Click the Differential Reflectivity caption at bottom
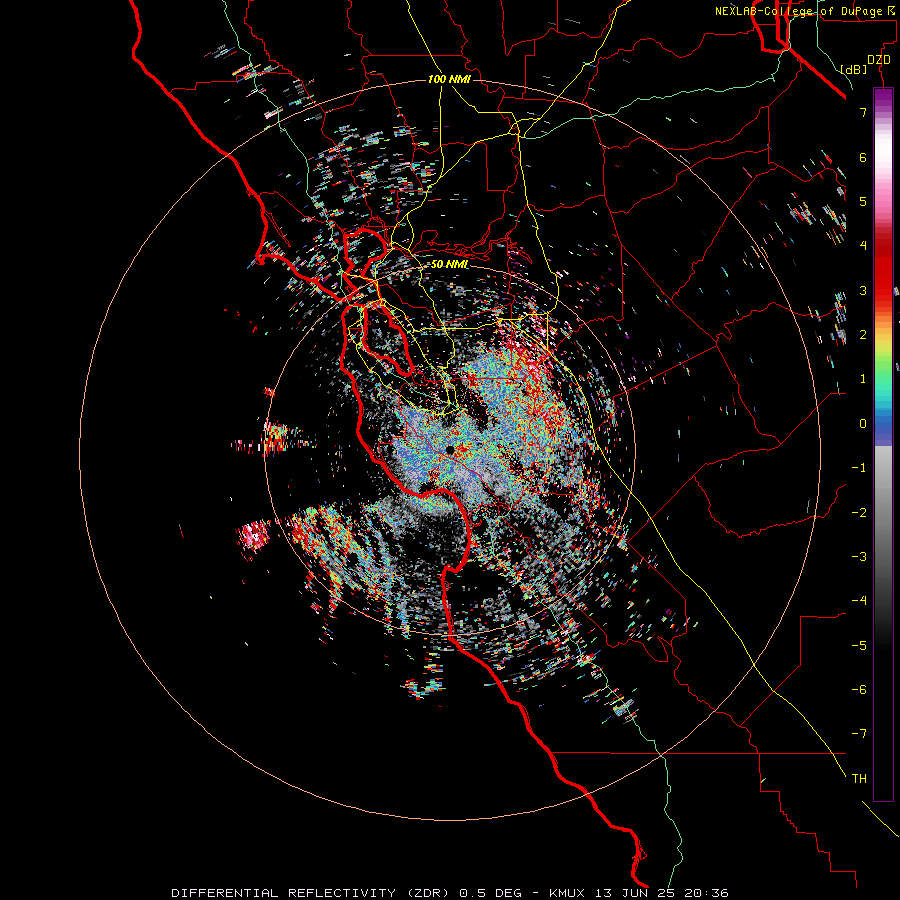Screen dimensions: 900x900 [450, 893]
